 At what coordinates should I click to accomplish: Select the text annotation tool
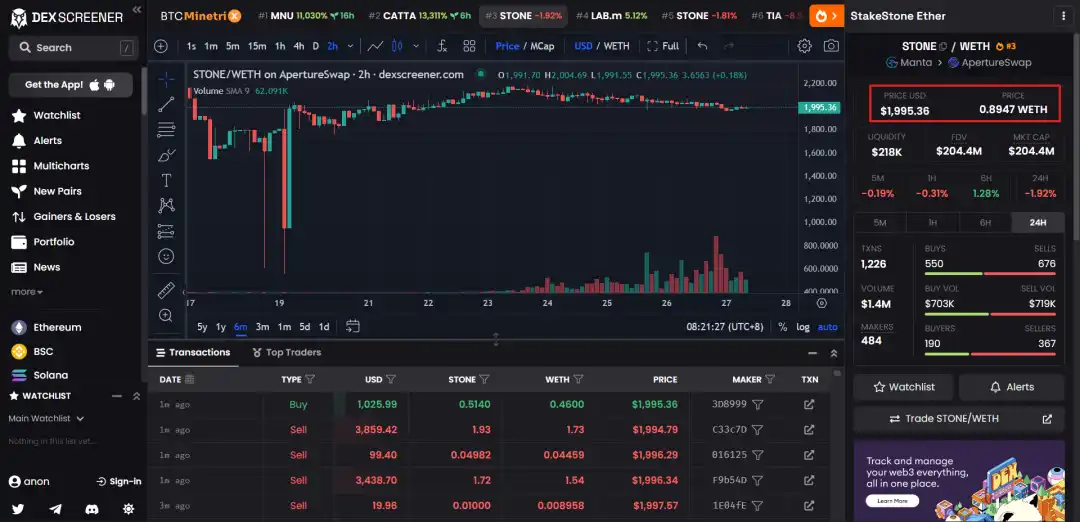pyautogui.click(x=166, y=181)
